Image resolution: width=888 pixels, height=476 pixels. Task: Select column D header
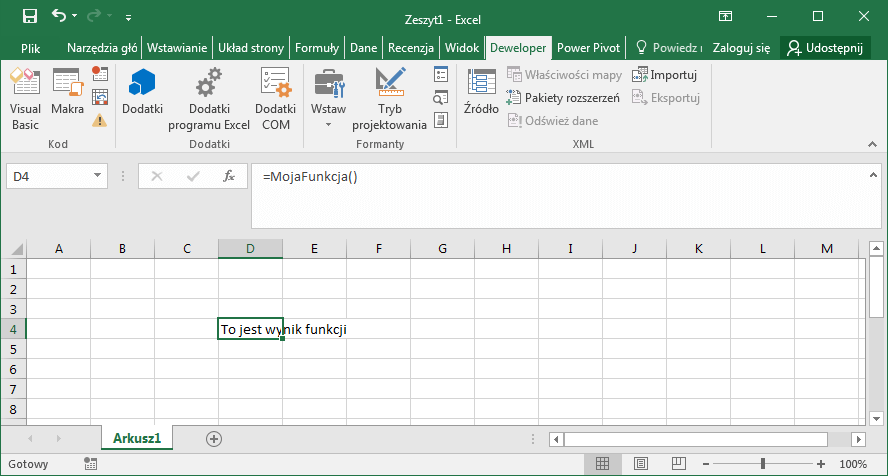(250, 248)
